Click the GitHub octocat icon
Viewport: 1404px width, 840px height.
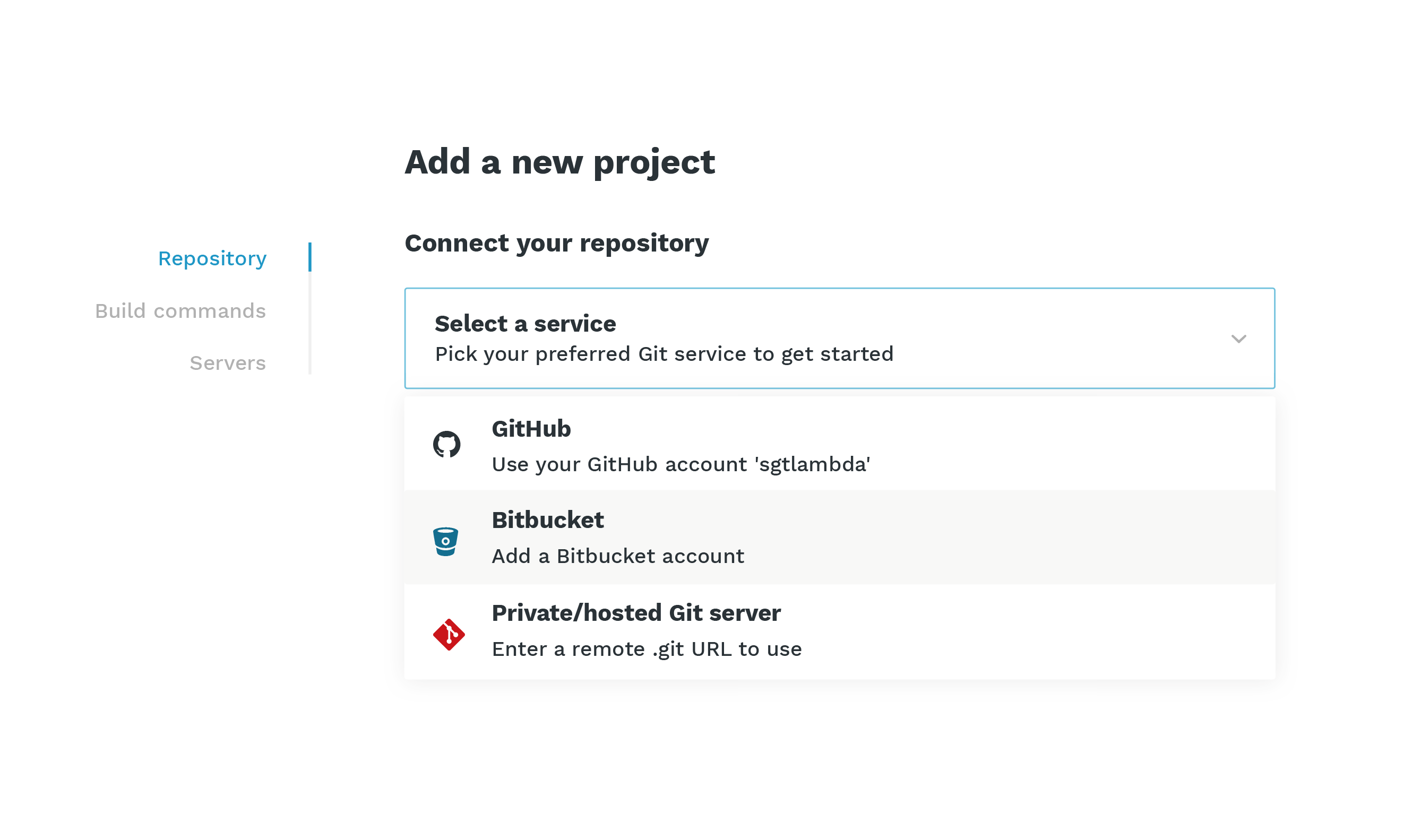[447, 444]
